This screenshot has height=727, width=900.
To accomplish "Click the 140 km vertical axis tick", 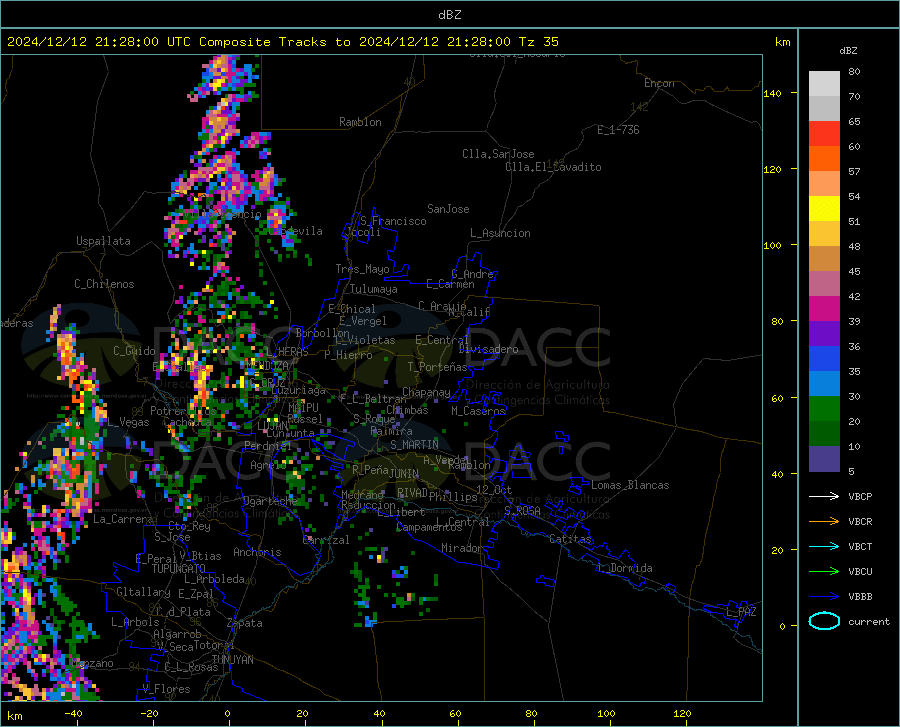I will tap(772, 93).
